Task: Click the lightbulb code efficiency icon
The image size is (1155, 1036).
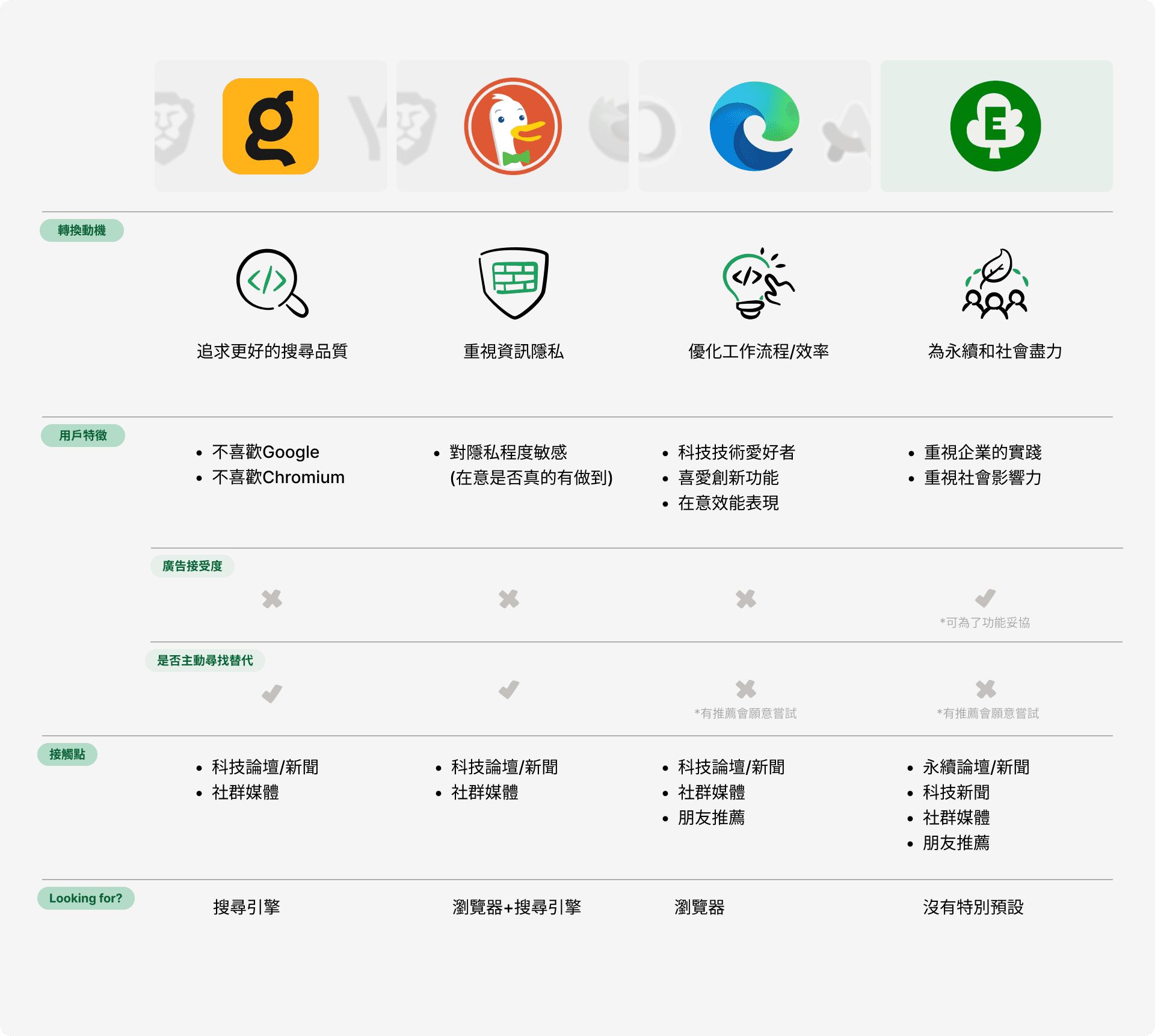Action: point(757,283)
